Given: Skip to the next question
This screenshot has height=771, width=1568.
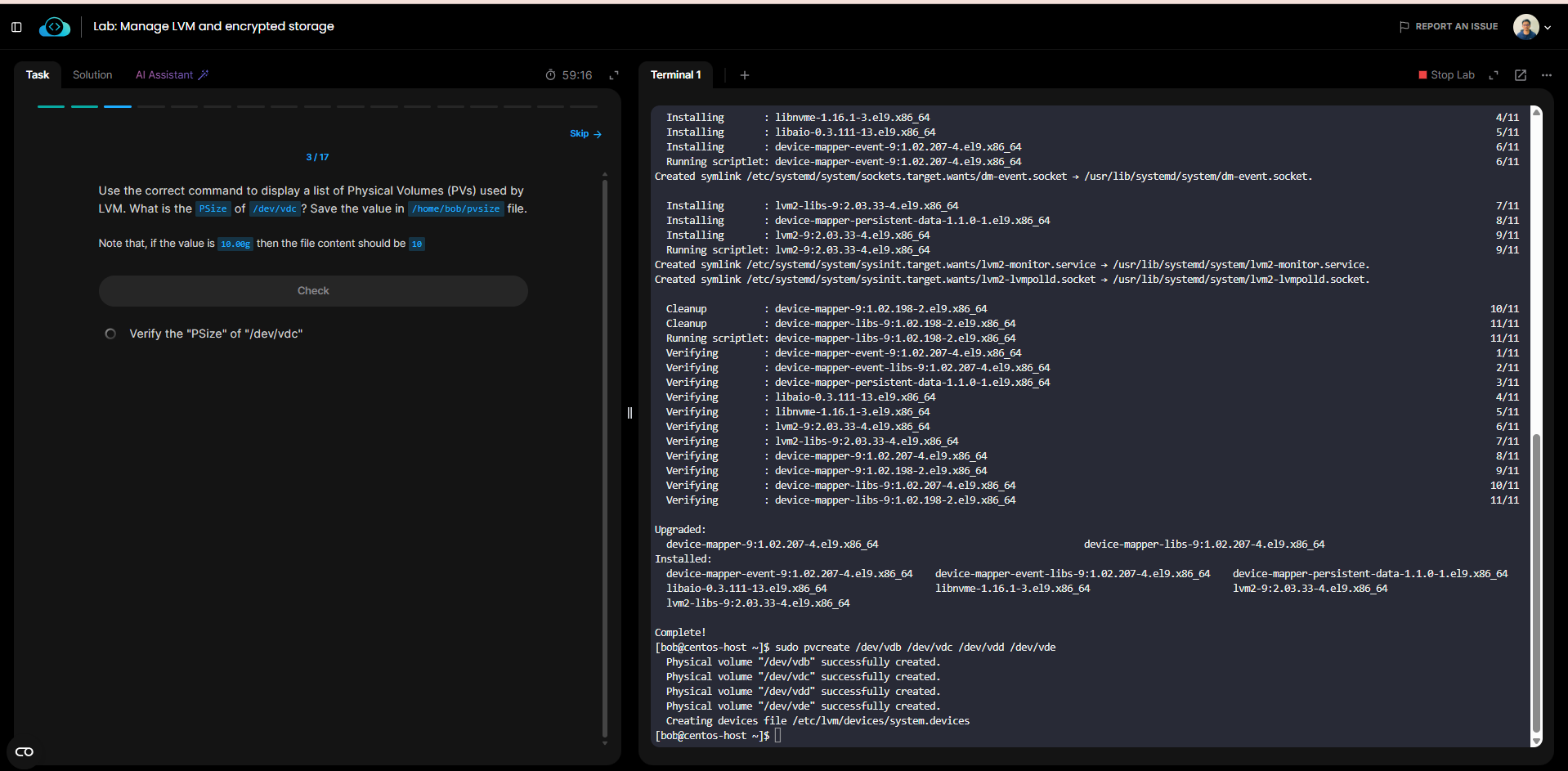Looking at the screenshot, I should (585, 134).
